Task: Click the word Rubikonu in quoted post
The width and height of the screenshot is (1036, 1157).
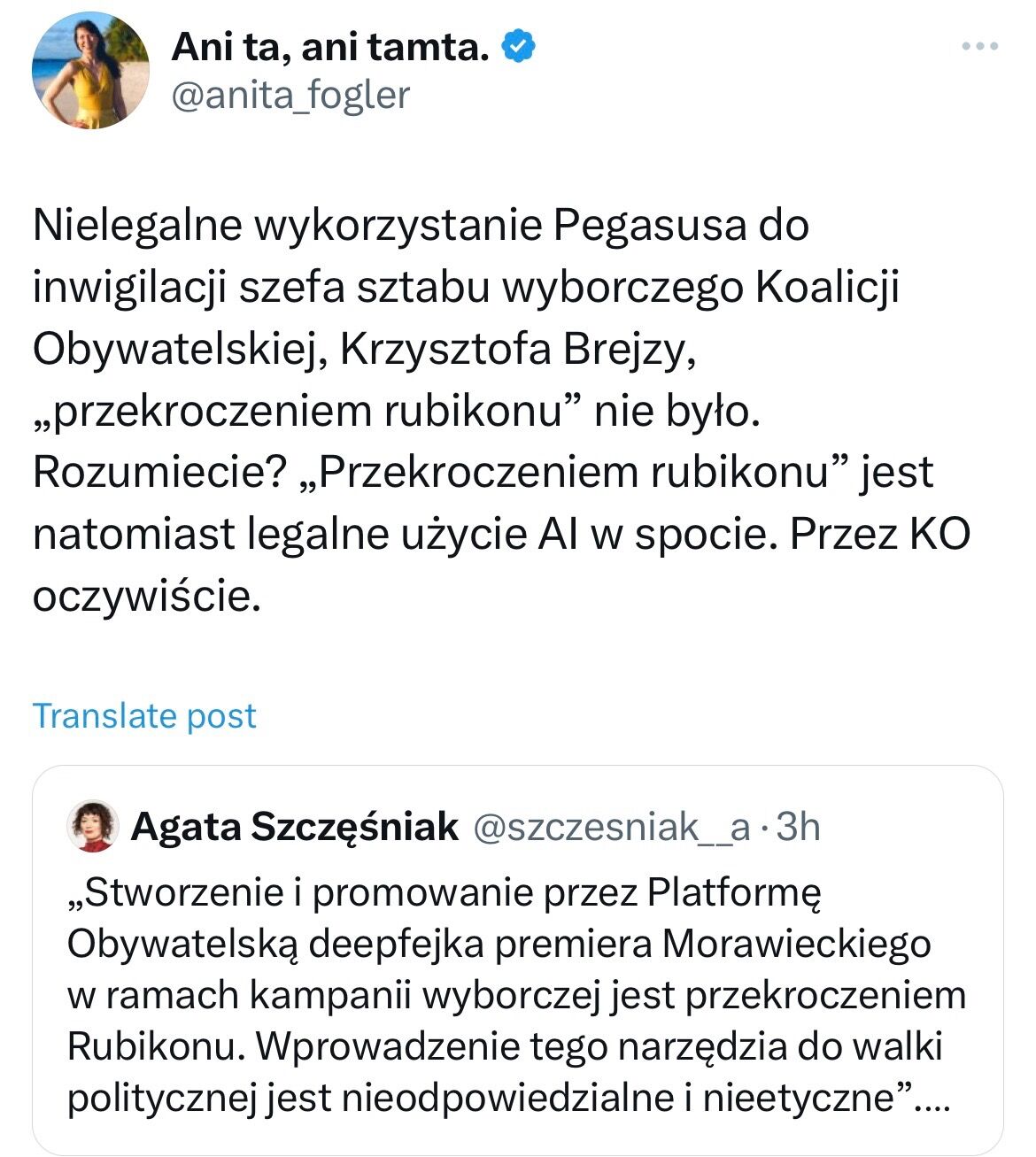Action: point(153,1047)
